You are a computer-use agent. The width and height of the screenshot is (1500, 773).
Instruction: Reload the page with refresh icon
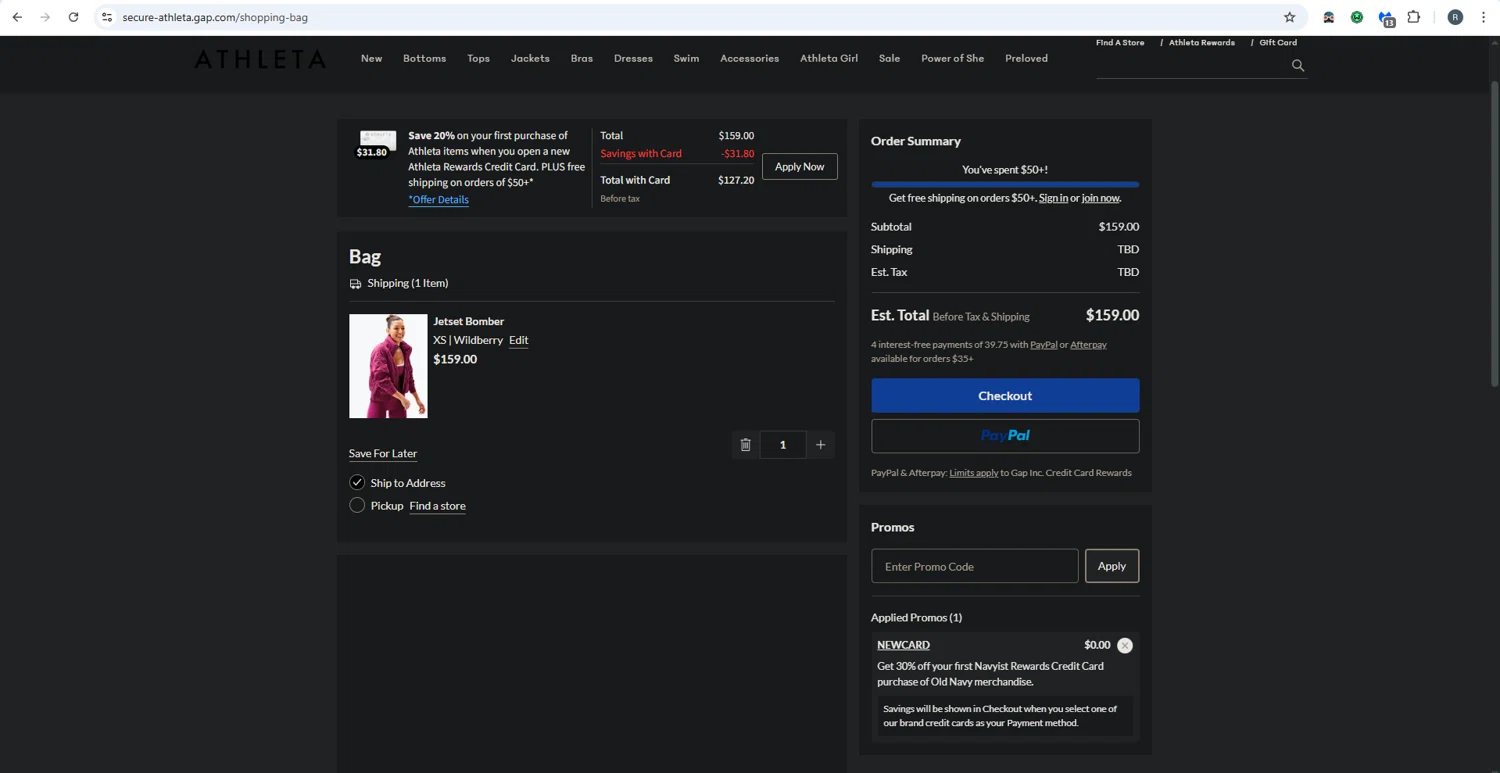click(73, 17)
